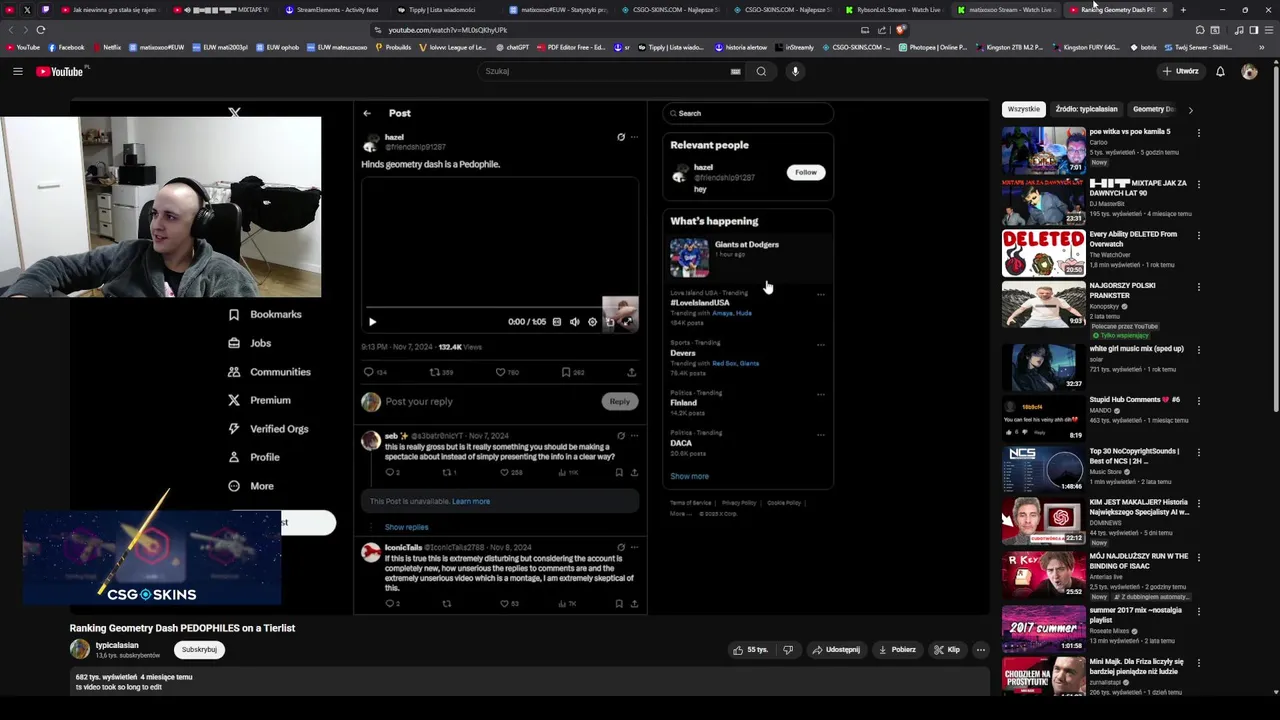Open the typicalasian channel avatar below the video
The height and width of the screenshot is (720, 1280).
tap(80, 649)
